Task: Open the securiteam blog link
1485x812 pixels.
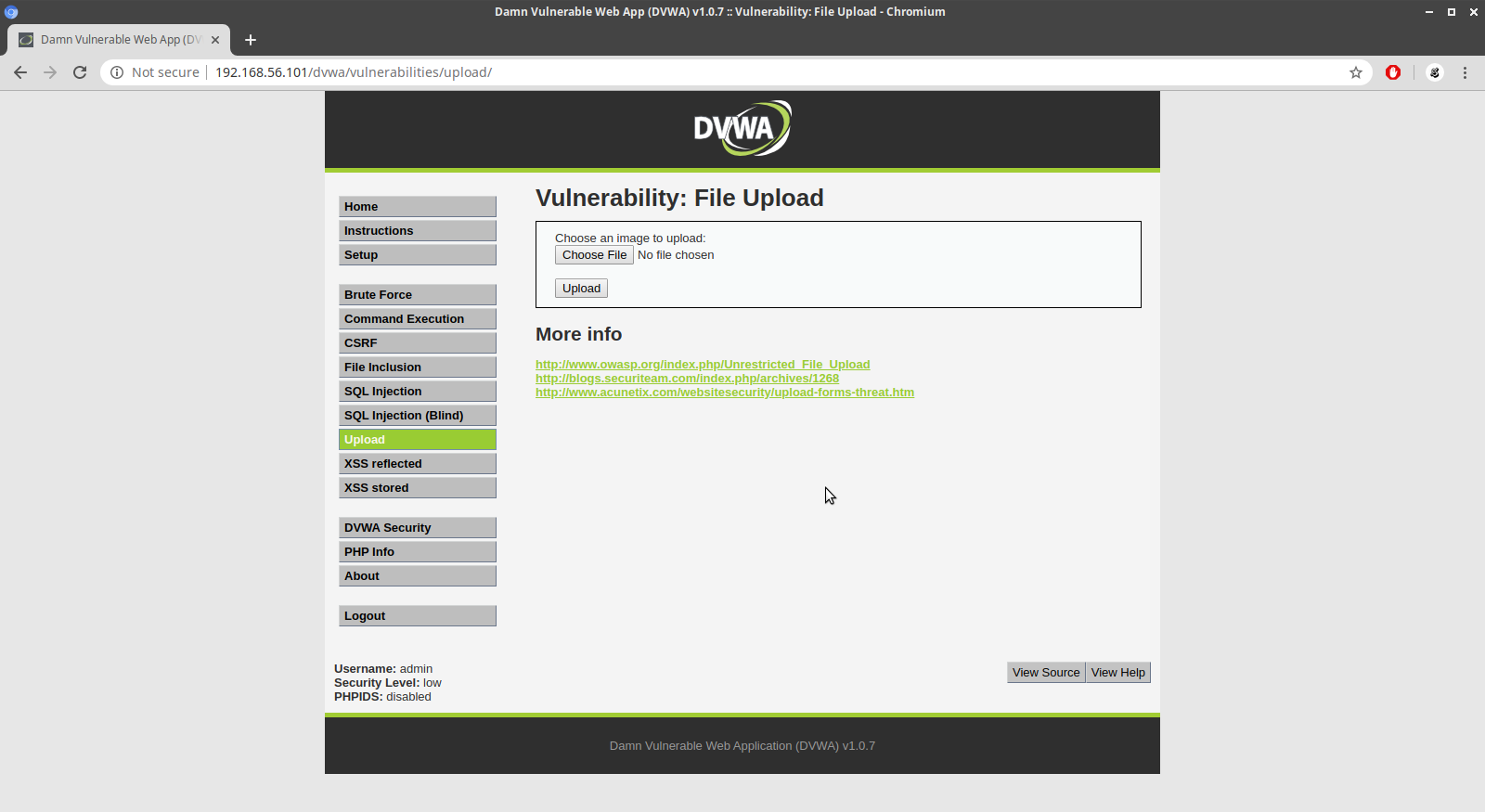Action: [x=687, y=379]
